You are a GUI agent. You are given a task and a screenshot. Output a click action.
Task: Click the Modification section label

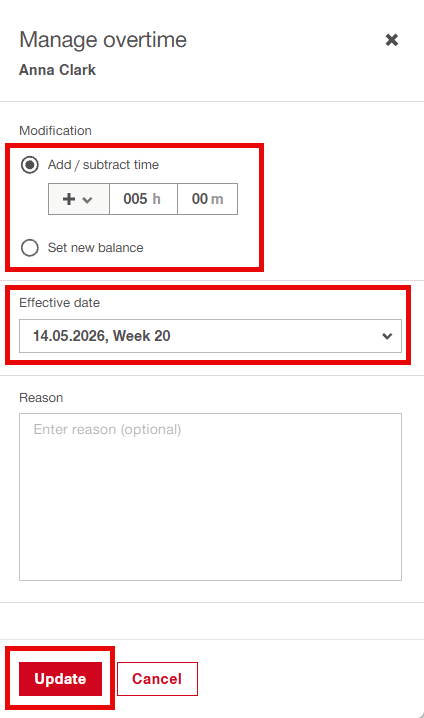tap(55, 131)
